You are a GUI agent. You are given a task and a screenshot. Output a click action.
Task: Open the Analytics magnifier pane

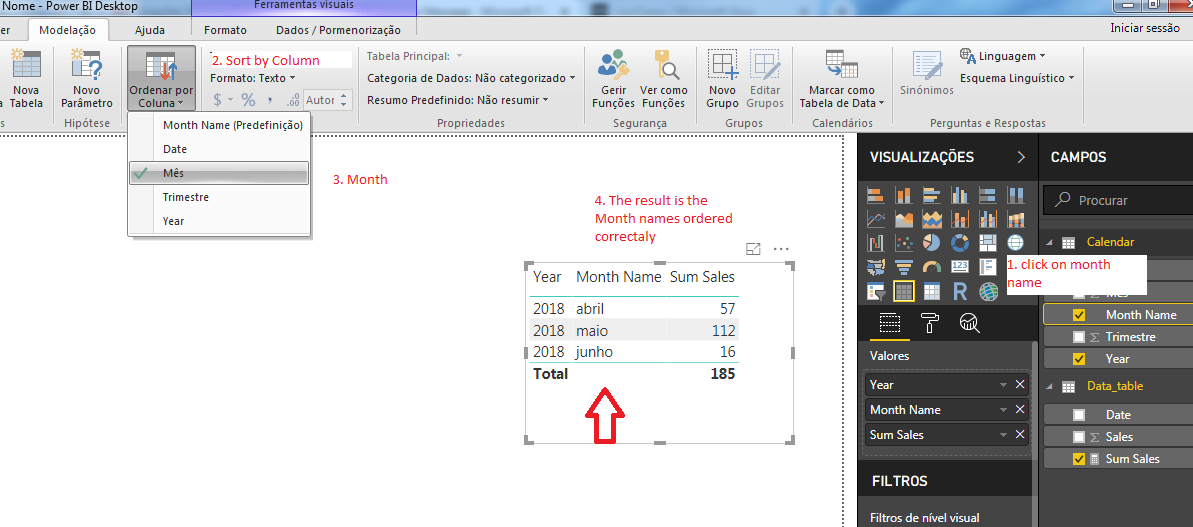coord(969,322)
